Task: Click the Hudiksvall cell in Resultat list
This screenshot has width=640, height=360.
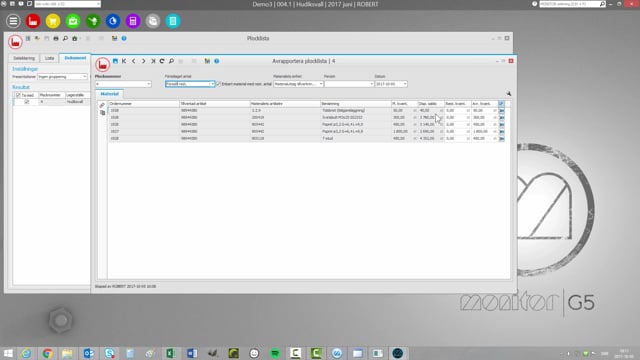Action: [x=77, y=102]
